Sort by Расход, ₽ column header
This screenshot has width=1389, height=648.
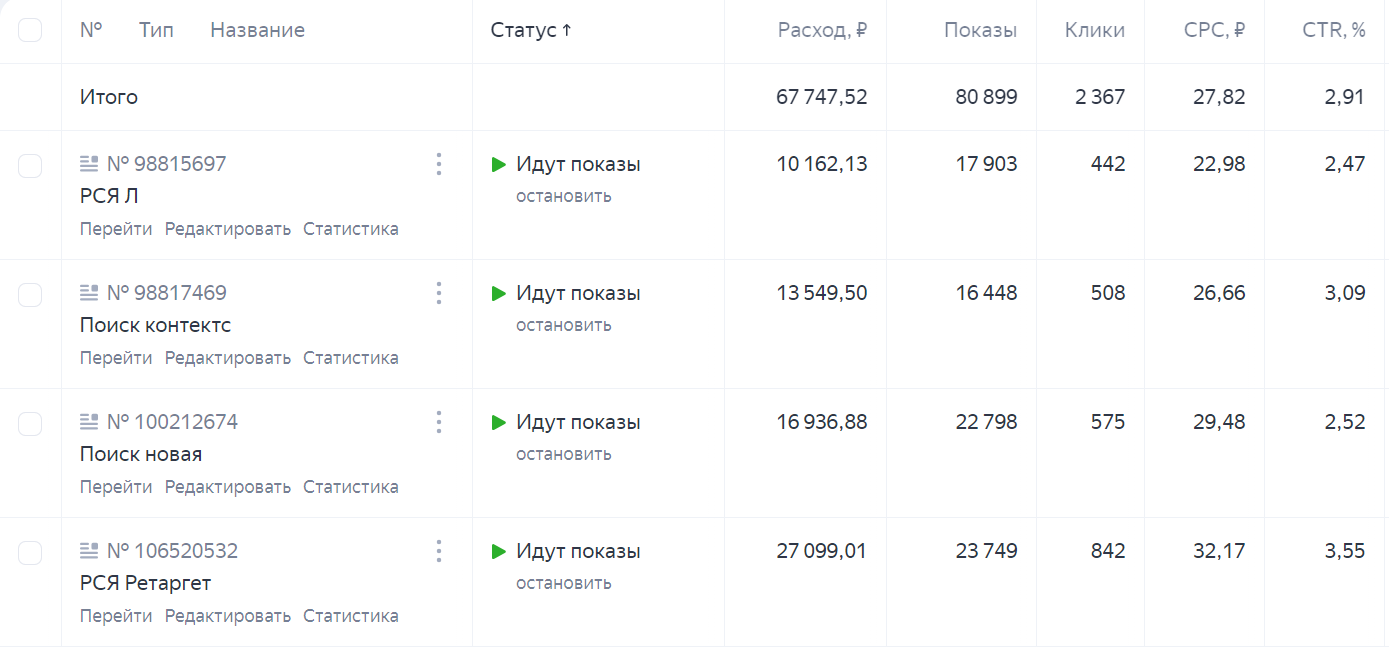click(x=821, y=30)
